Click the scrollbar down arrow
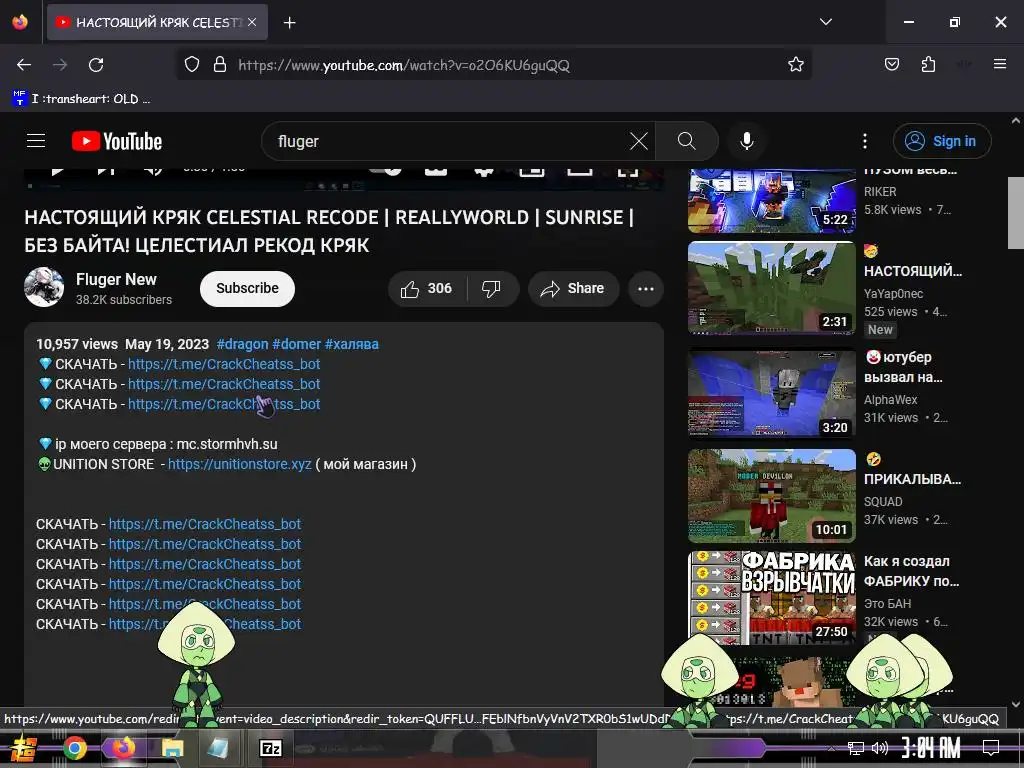Viewport: 1024px width, 768px height. point(1016,704)
